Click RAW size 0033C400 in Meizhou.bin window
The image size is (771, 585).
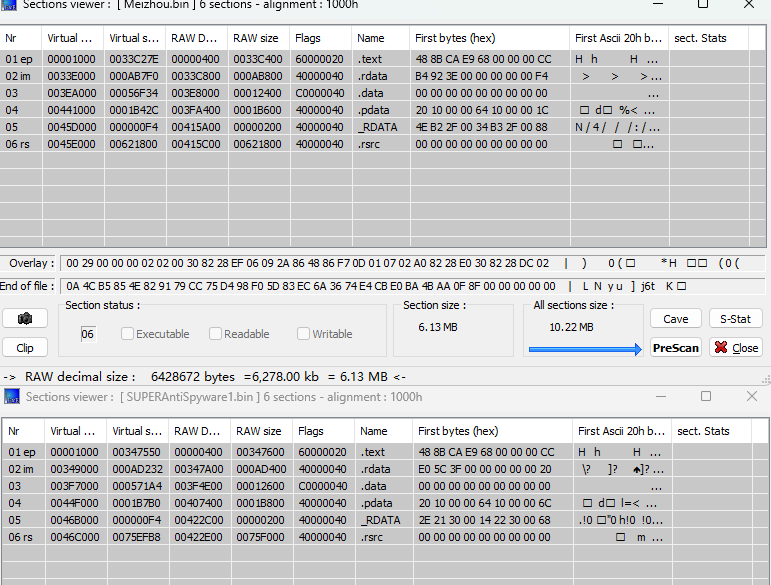tap(258, 59)
